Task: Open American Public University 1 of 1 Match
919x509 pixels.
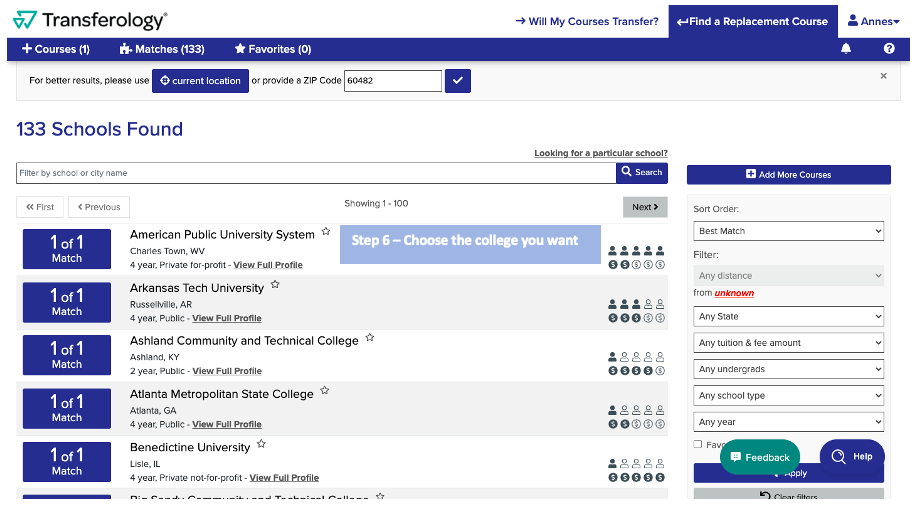Action: (67, 249)
